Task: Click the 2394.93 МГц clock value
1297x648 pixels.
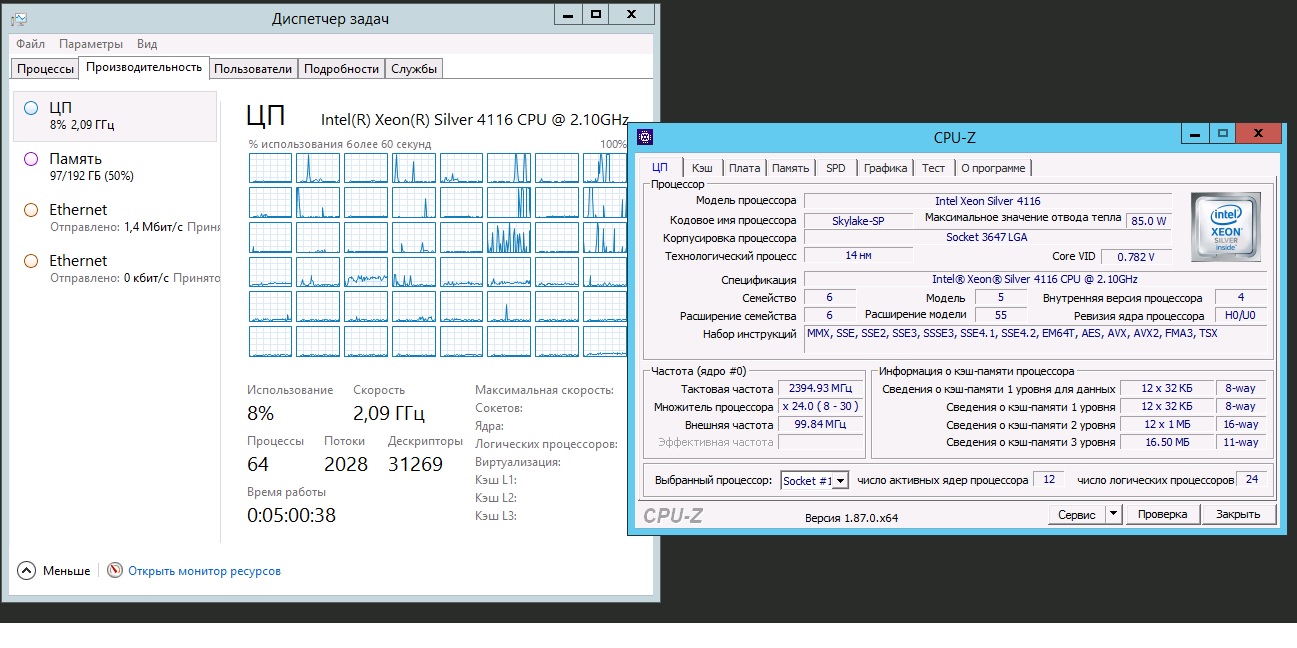Action: pos(821,389)
